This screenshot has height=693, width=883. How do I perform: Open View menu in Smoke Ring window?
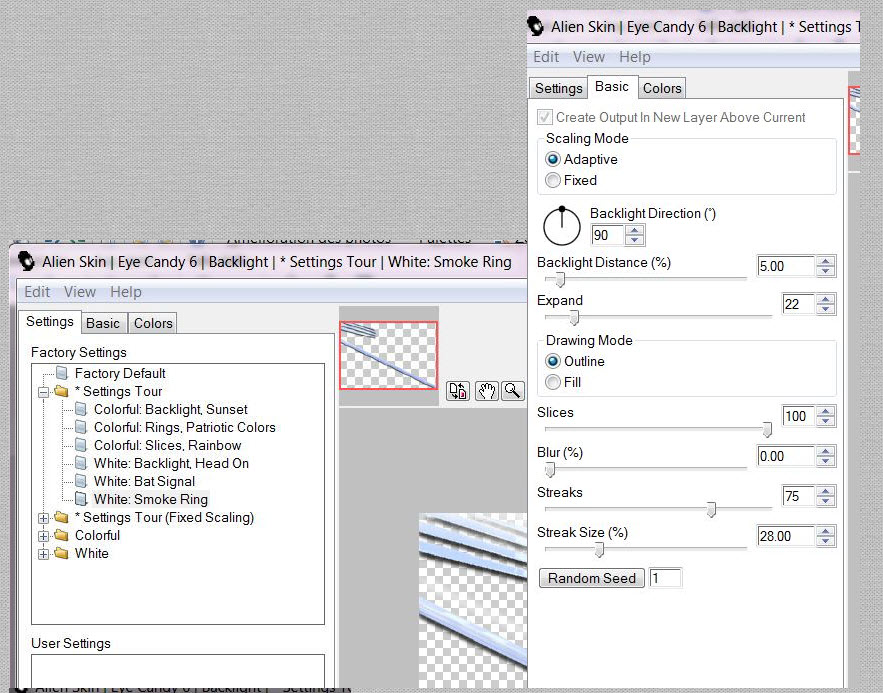[x=79, y=292]
